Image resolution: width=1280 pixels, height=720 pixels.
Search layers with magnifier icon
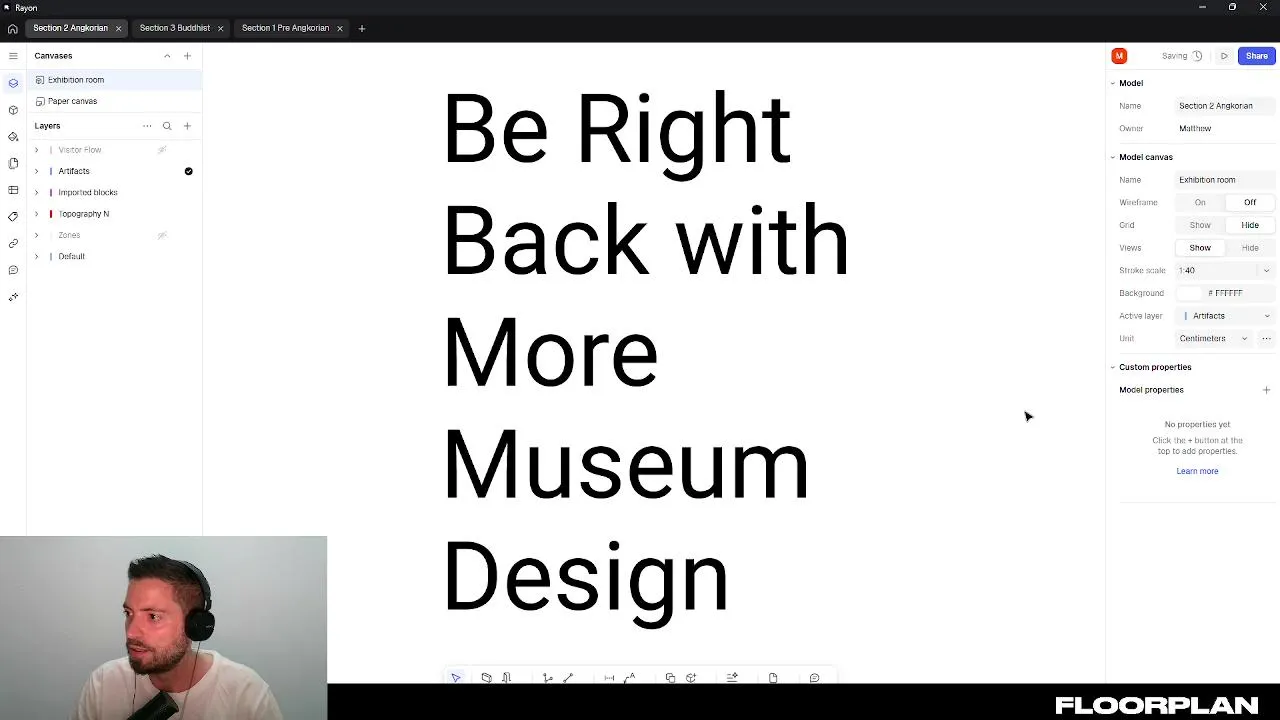[167, 126]
